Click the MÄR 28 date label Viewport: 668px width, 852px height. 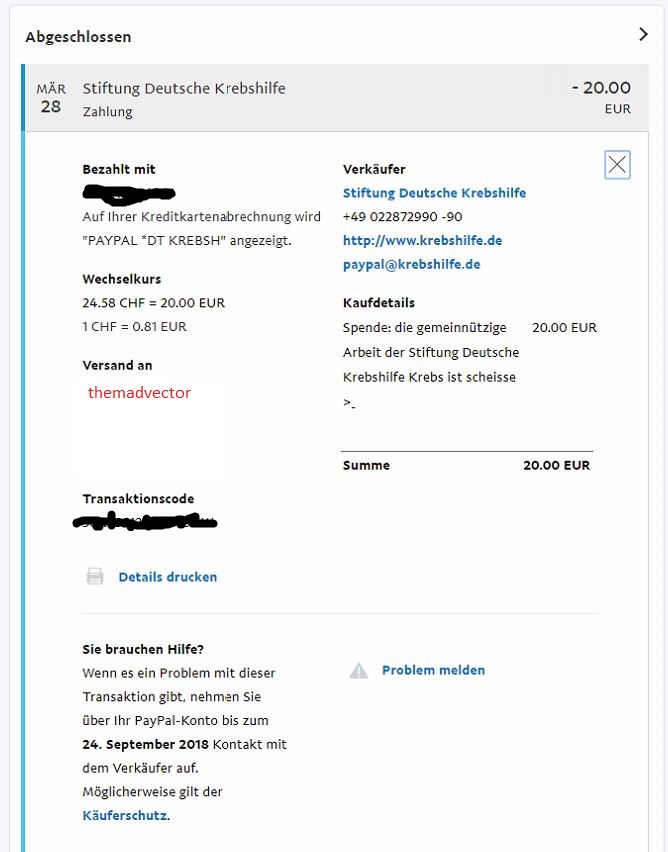point(51,98)
